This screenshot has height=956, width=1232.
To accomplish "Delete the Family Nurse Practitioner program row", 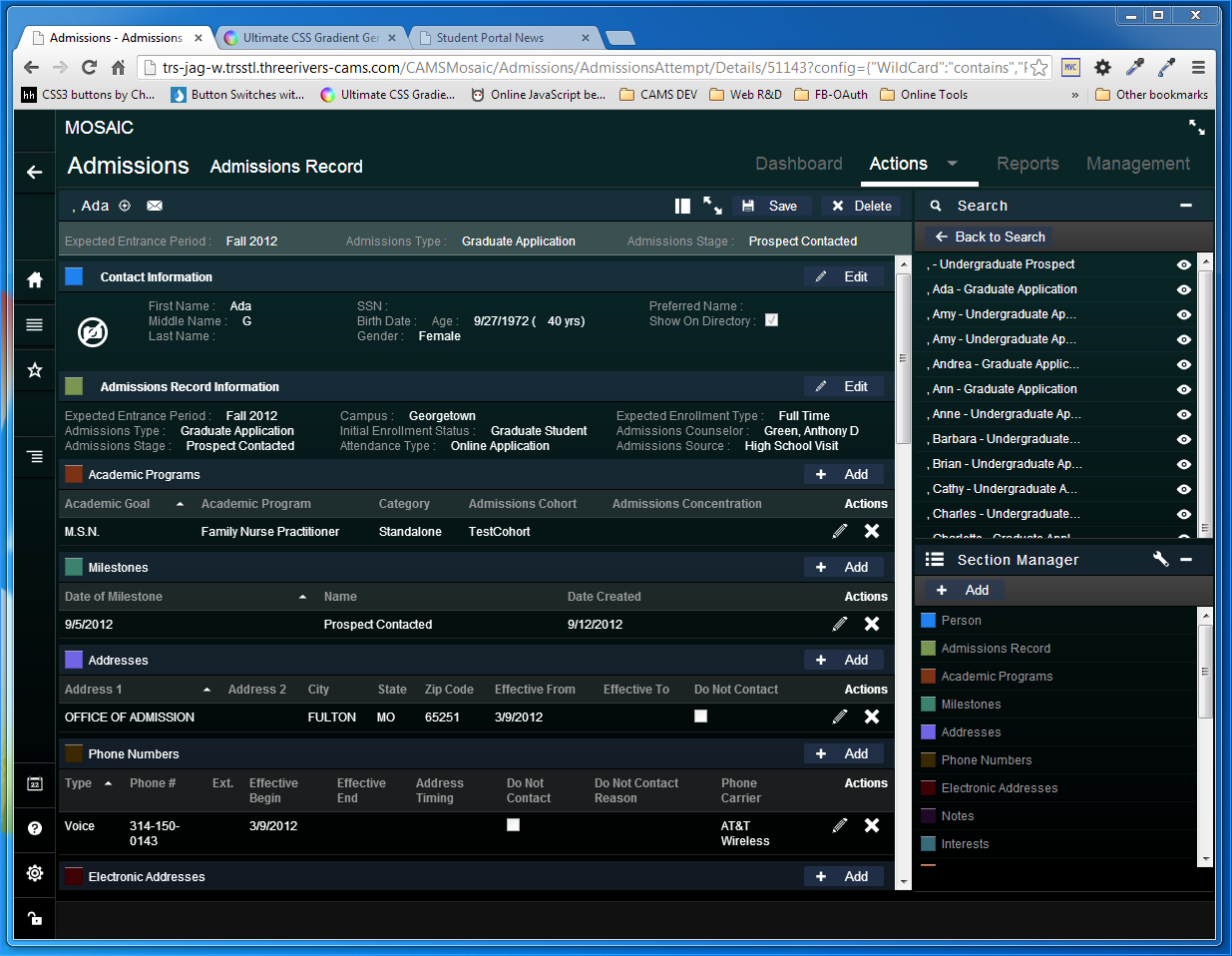I will pos(871,531).
